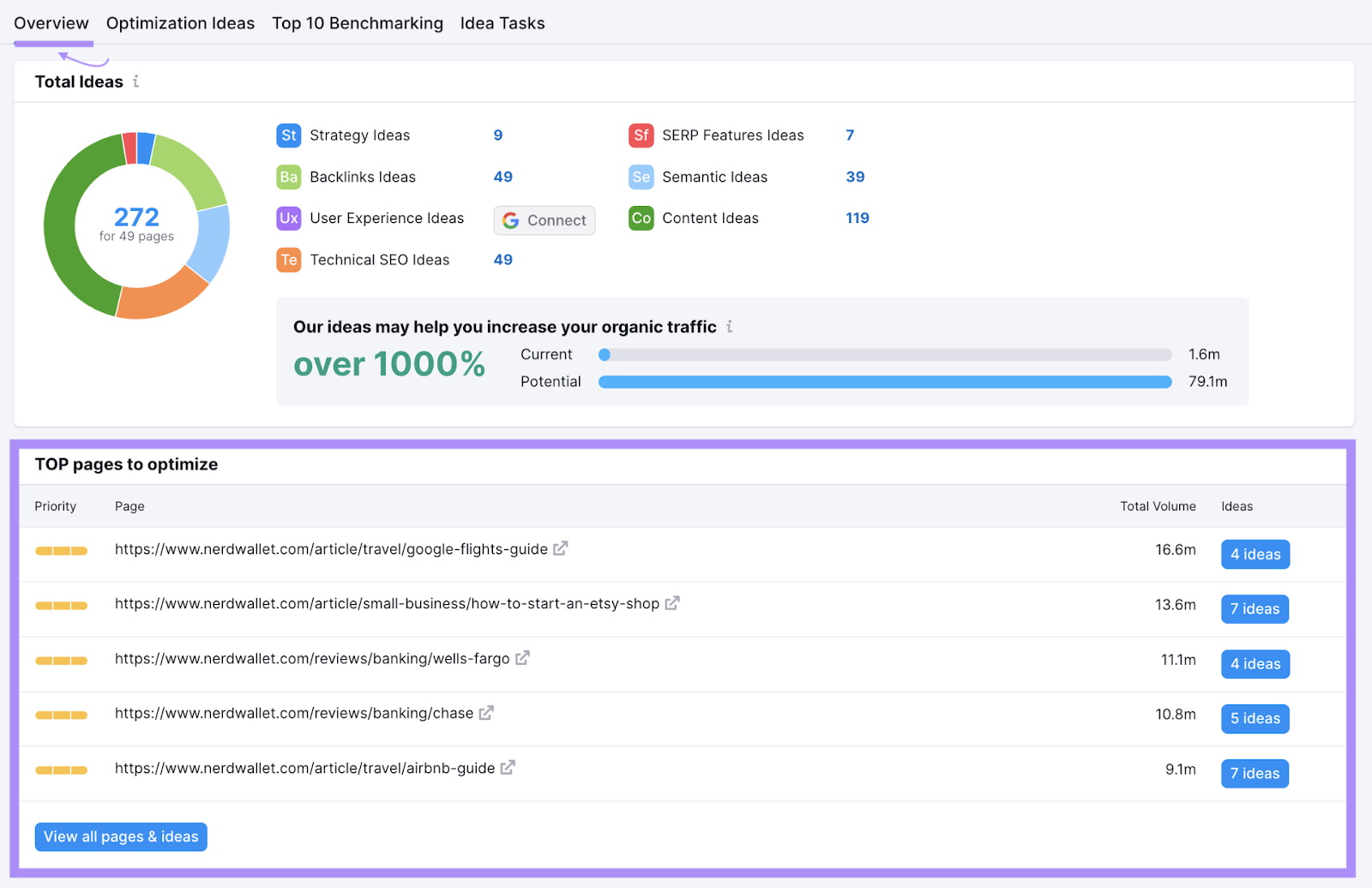The image size is (1372, 888).
Task: Open the Total Ideas info tooltip
Action: 136,82
